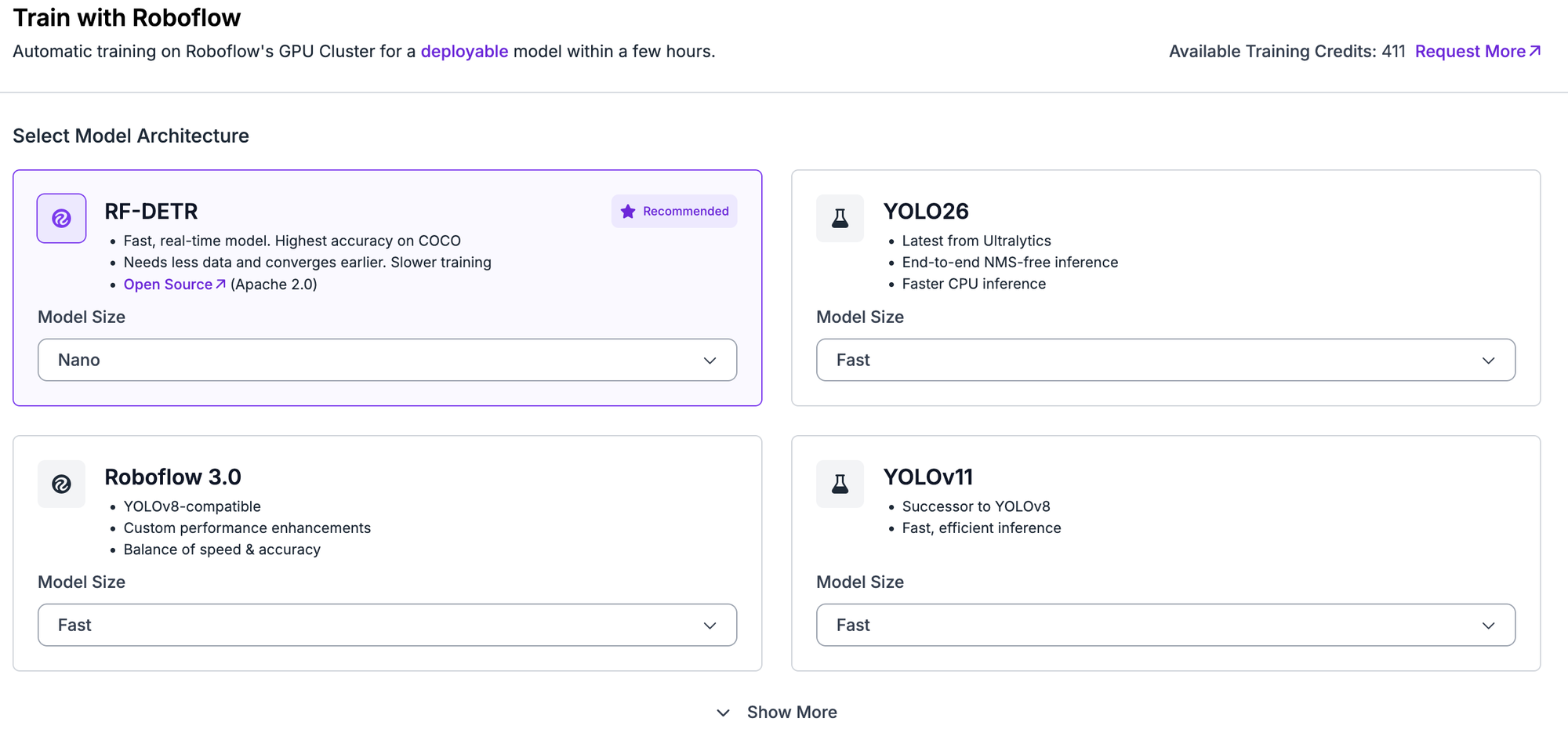Click the Model Size label under Roboflow 3.0
Viewport: 1568px width, 740px height.
pyautogui.click(x=82, y=582)
